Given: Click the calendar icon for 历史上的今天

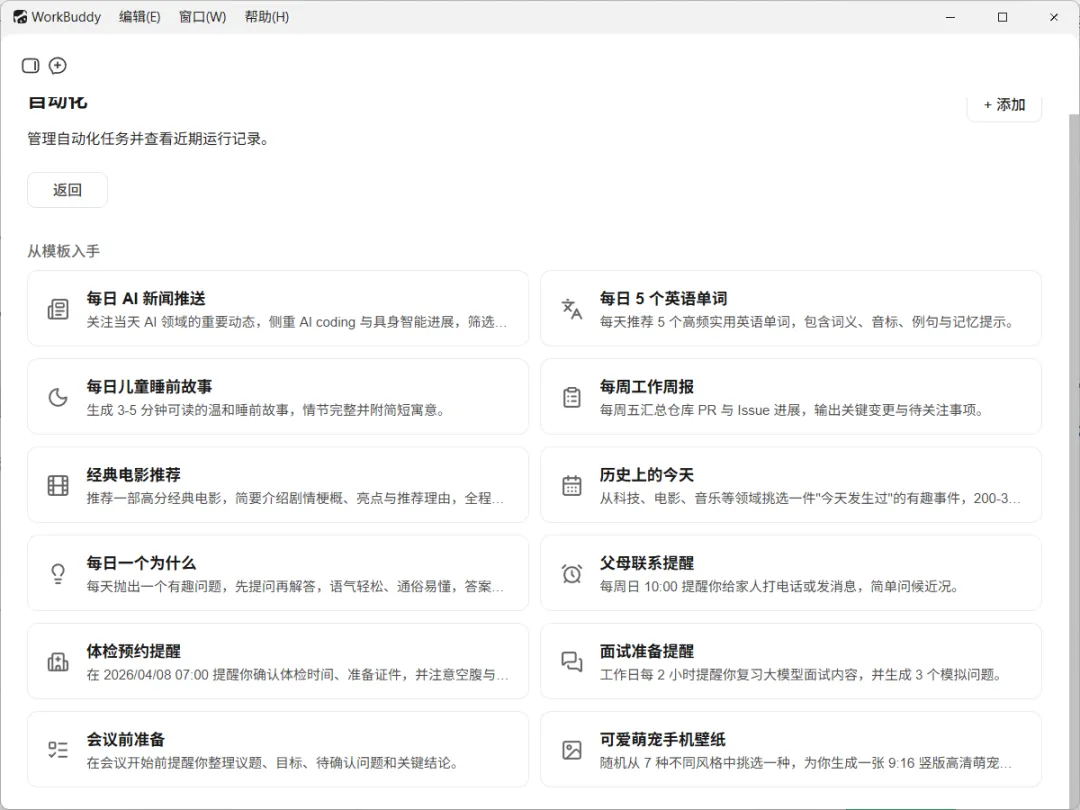Looking at the screenshot, I should click(572, 485).
